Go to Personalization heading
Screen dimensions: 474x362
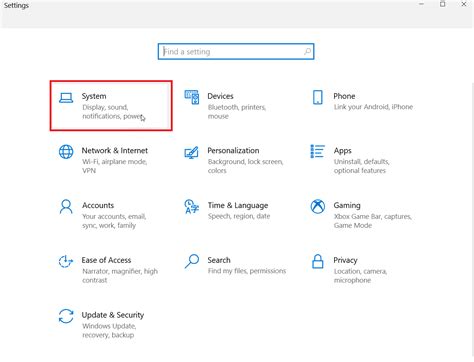[233, 151]
